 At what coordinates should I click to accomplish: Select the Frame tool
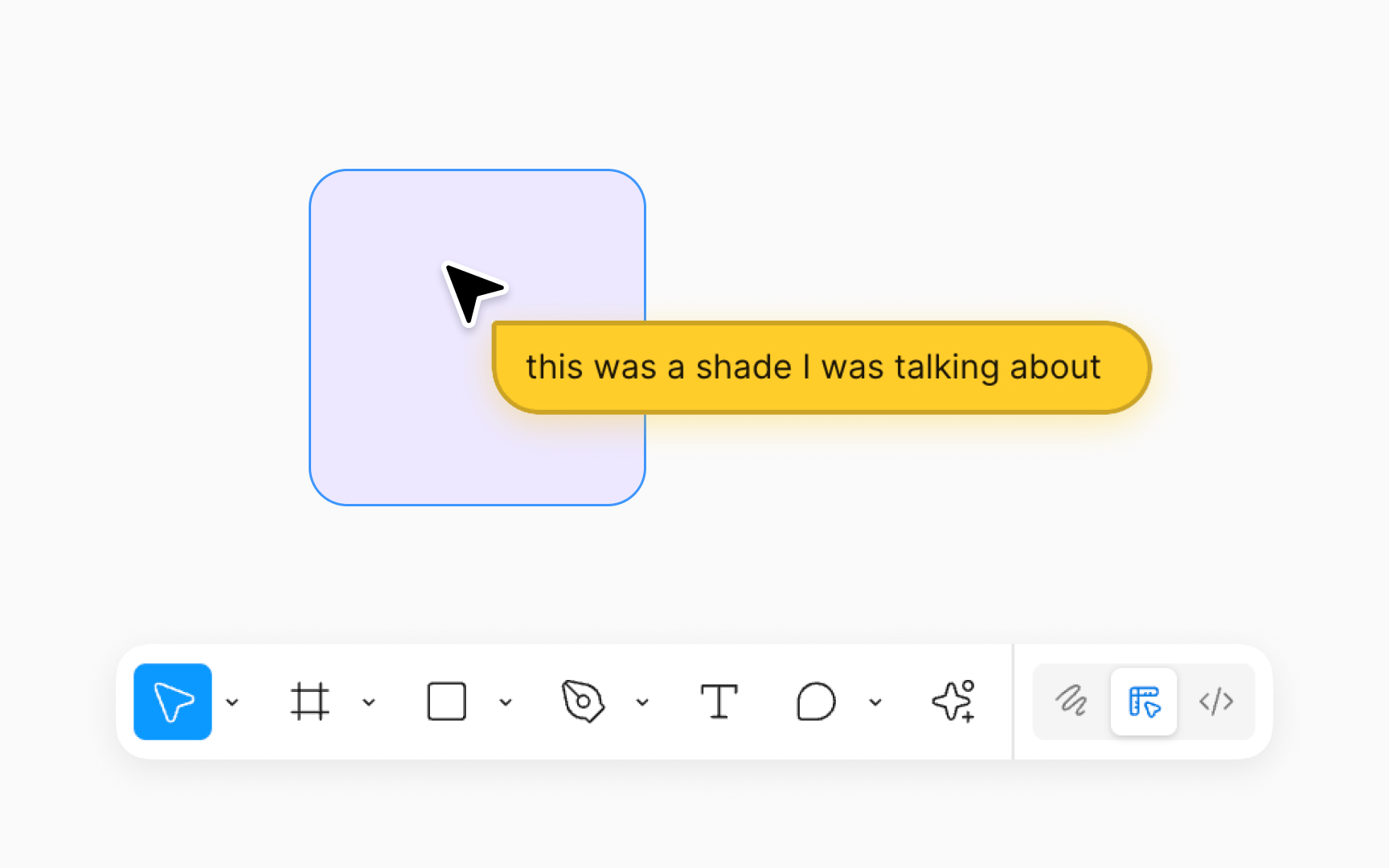click(310, 701)
